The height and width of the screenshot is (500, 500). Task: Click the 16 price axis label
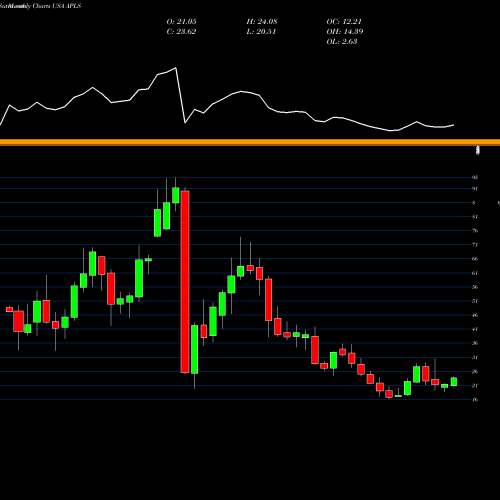[x=475, y=400]
